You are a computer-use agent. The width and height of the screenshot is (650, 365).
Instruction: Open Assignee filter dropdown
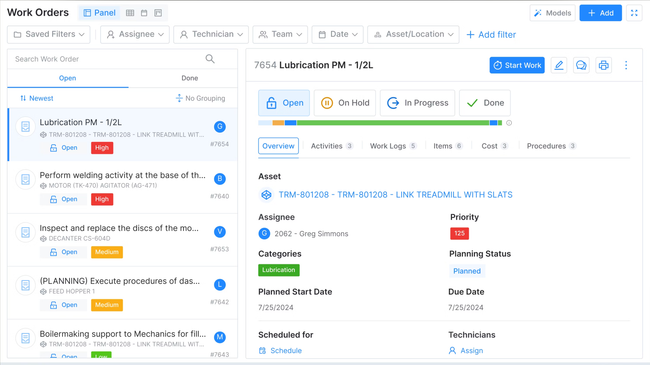tap(135, 34)
